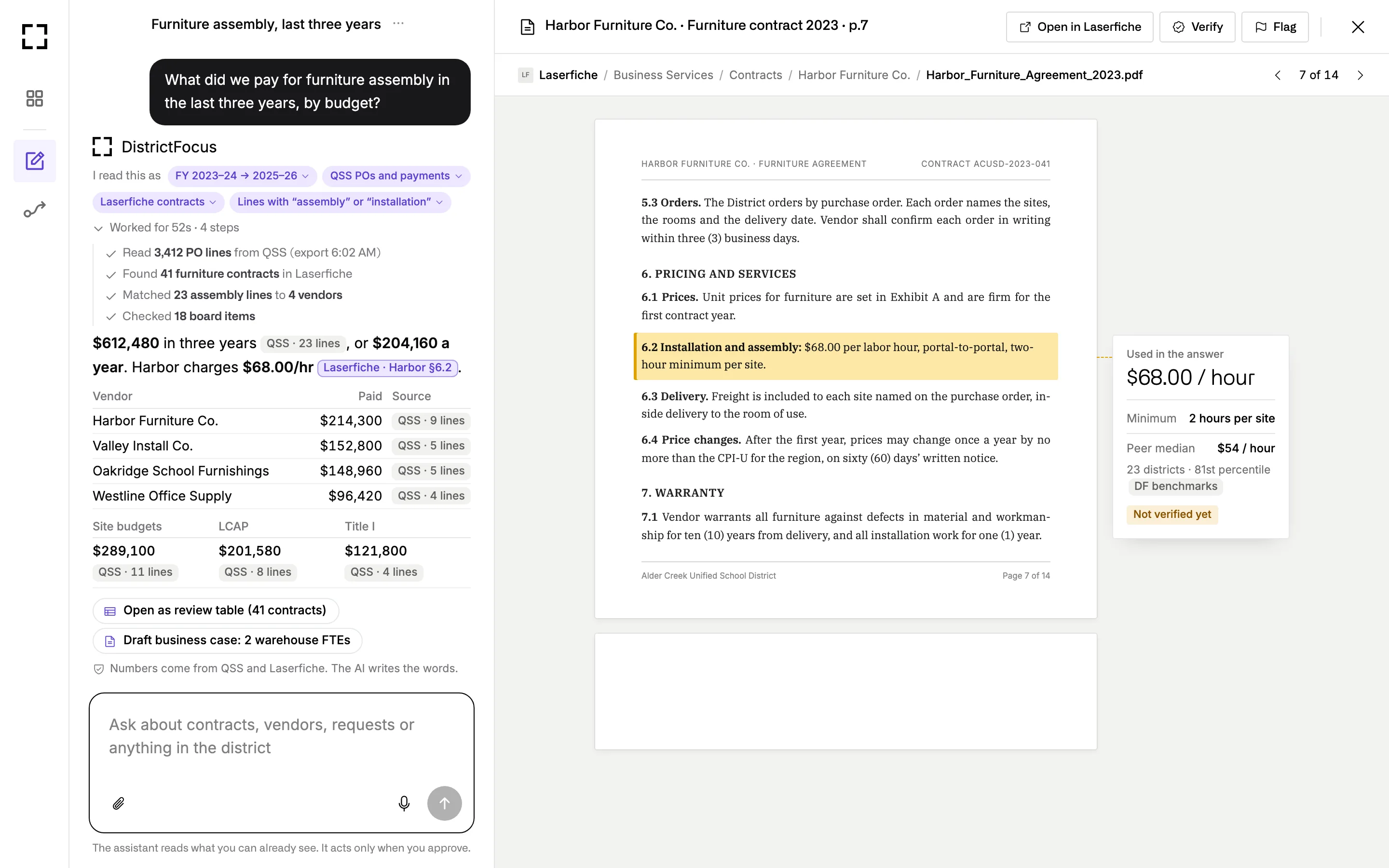Click the DistrictFocus logo in the sidebar
This screenshot has height=868, width=1389.
coord(34,37)
